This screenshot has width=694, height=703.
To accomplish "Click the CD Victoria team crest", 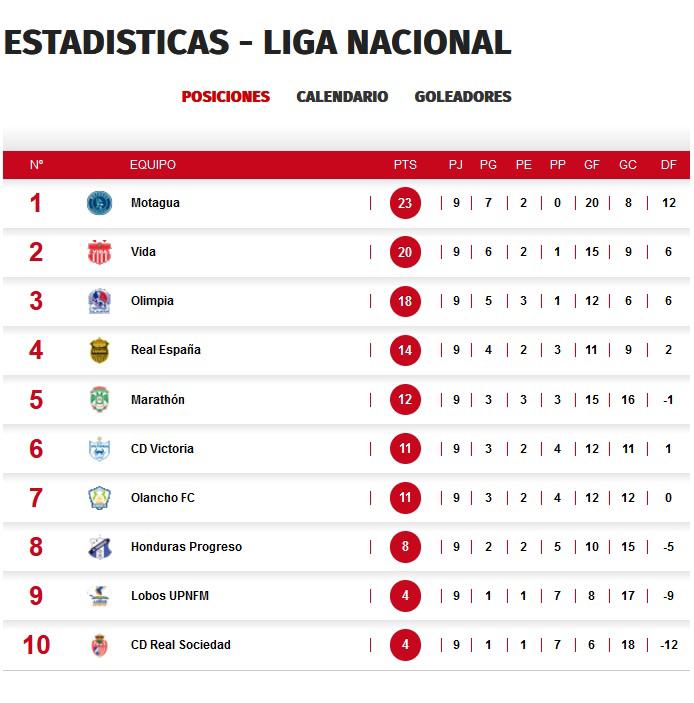I will [99, 449].
